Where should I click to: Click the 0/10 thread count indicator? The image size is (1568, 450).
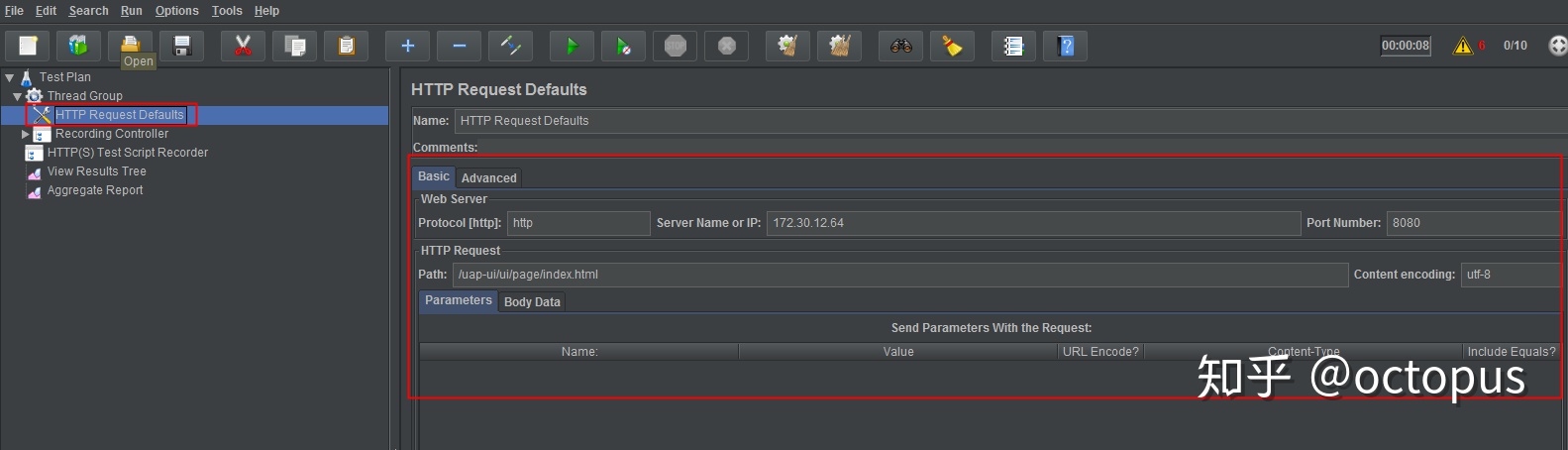[1515, 46]
